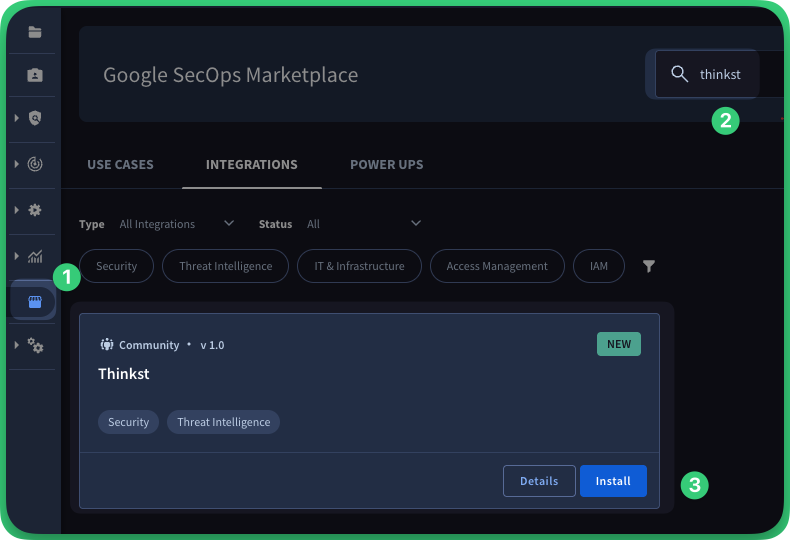Click the ID badge workdesk sidebar icon

(x=35, y=75)
